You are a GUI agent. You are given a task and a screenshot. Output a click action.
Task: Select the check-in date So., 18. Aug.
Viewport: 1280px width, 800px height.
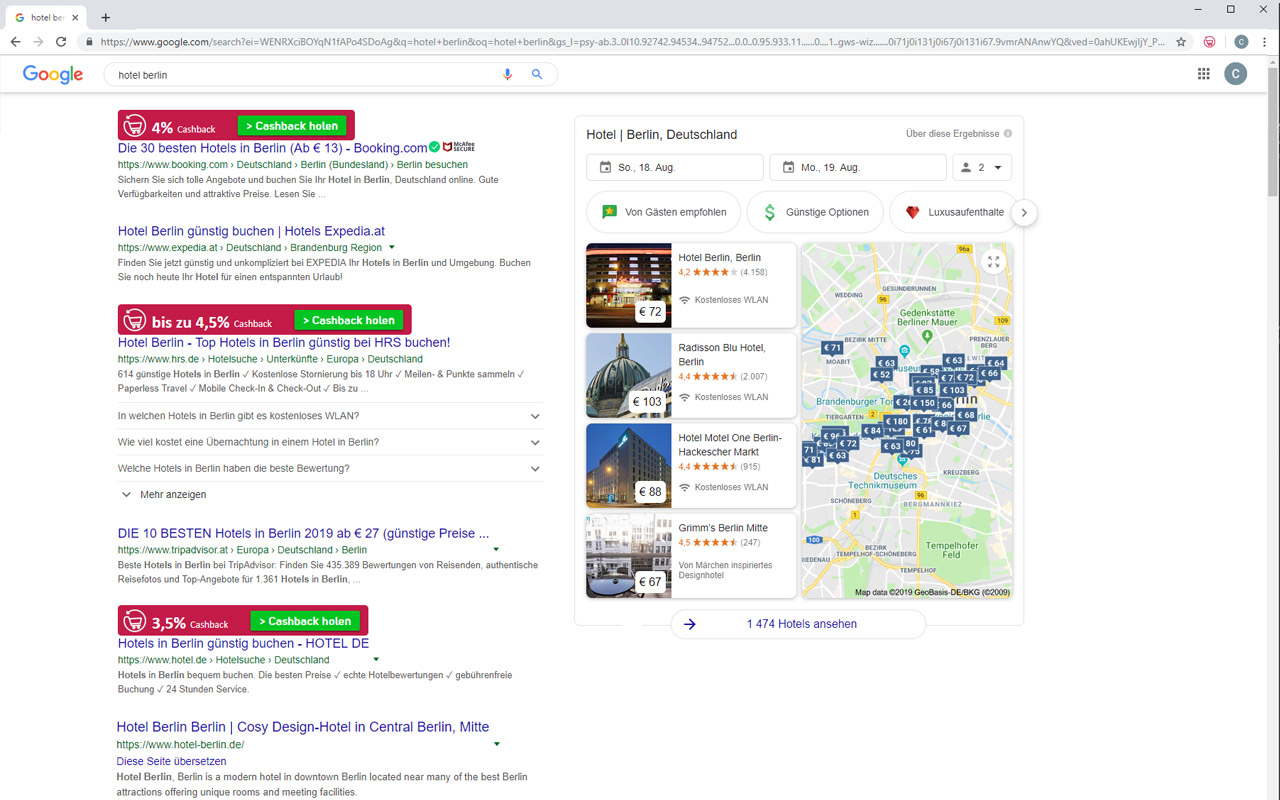point(675,167)
